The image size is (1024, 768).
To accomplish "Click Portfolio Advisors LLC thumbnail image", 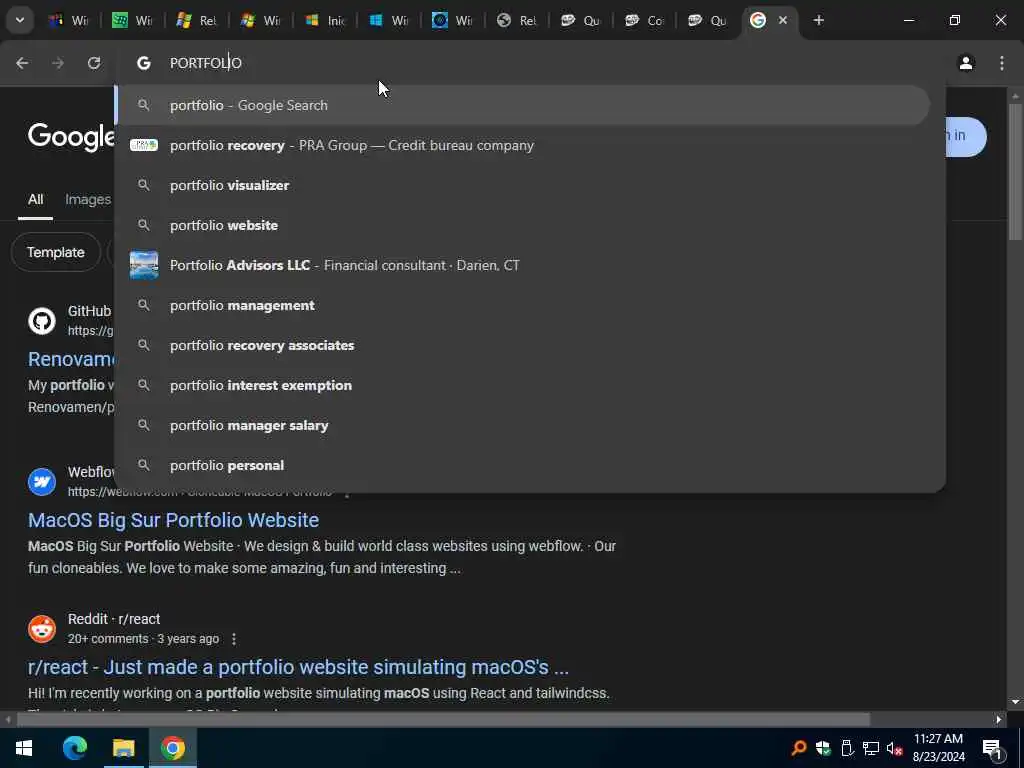I will [x=144, y=265].
